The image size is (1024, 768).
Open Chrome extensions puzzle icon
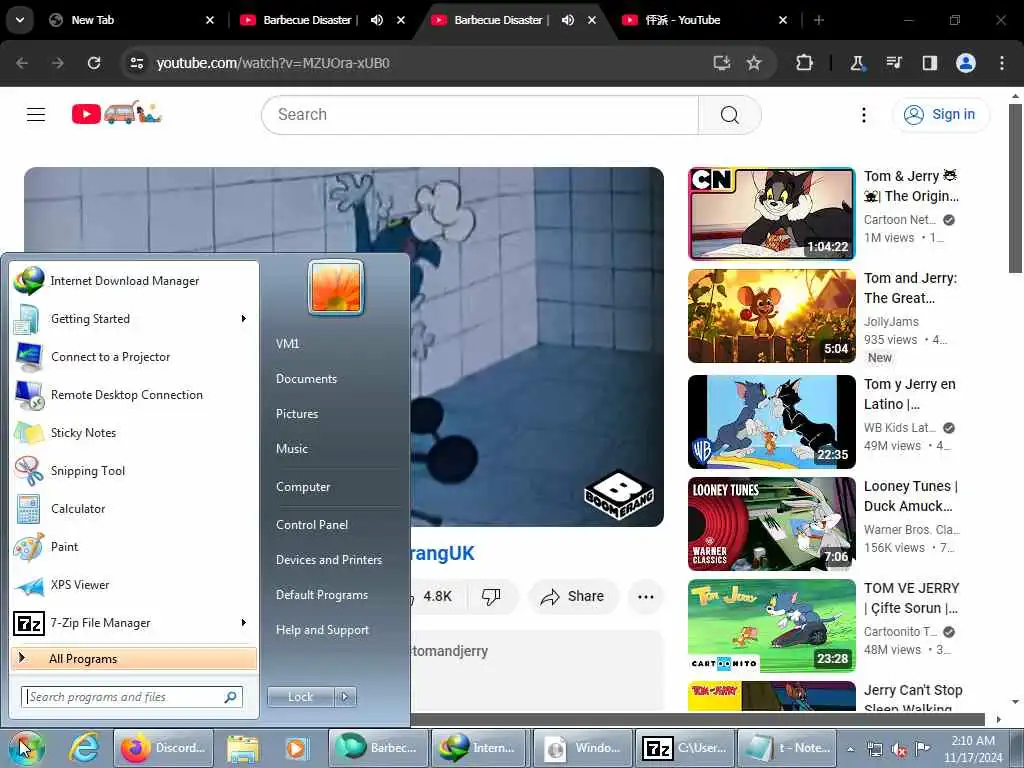click(805, 63)
